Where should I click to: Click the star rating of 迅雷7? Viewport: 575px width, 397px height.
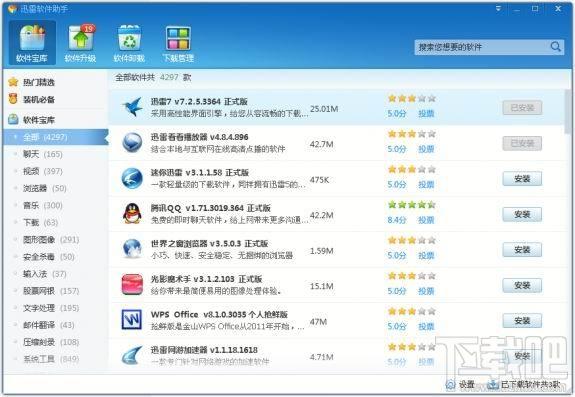click(412, 98)
